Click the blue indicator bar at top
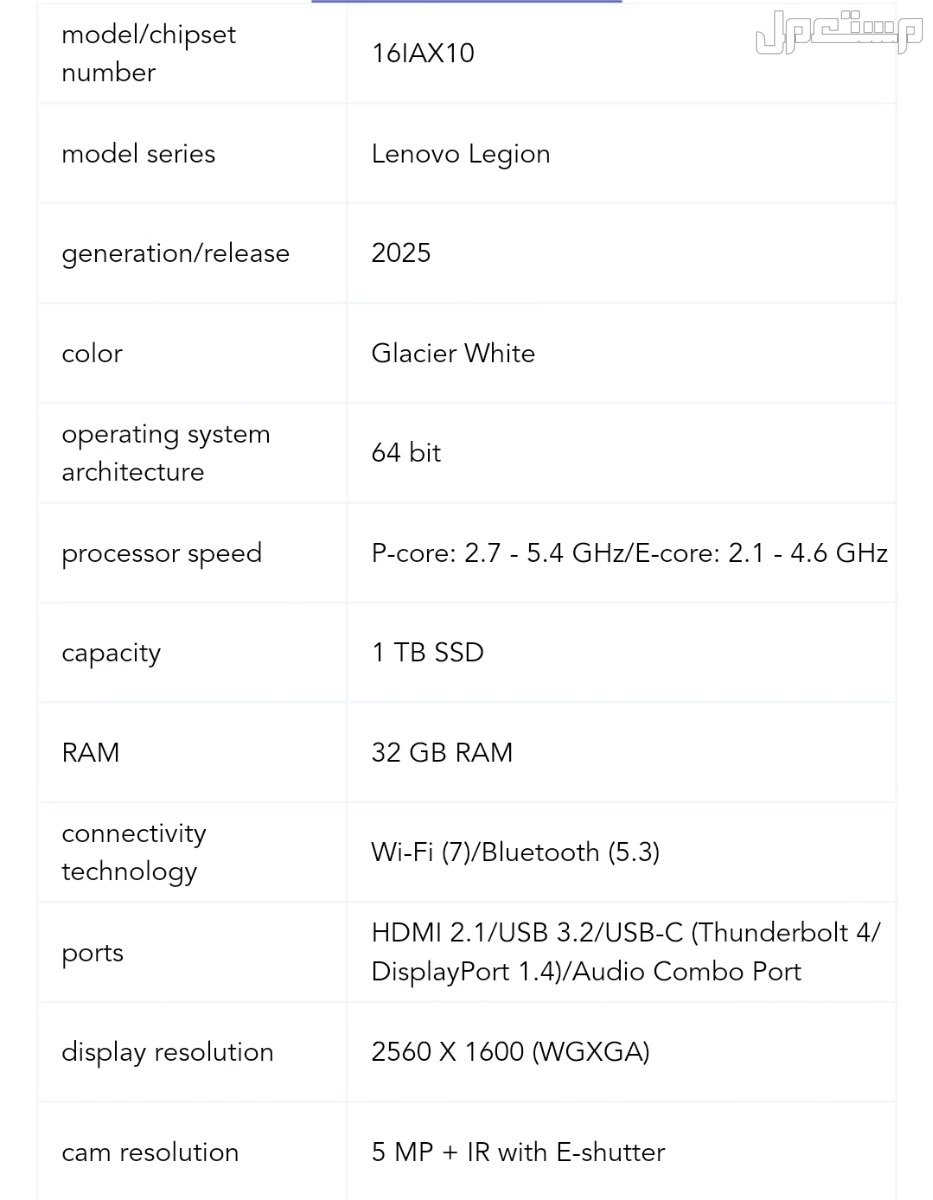933x1200 pixels. click(x=466, y=2)
